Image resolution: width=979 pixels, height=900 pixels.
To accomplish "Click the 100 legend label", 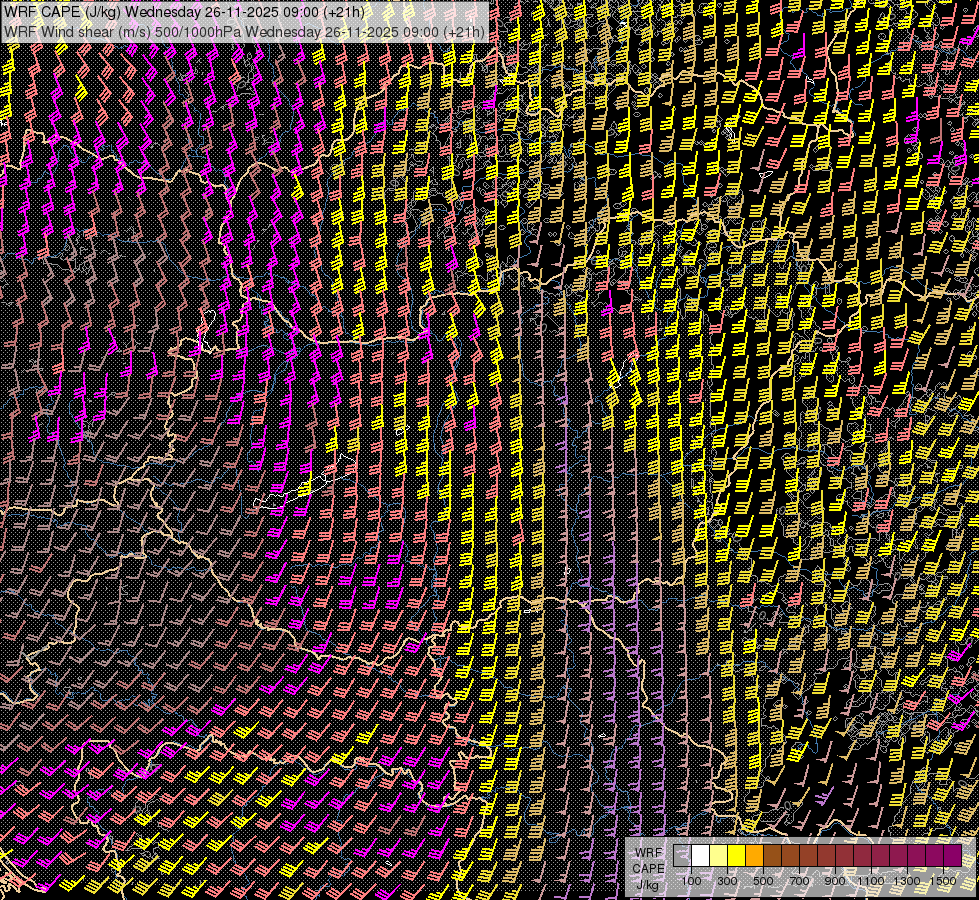I will point(692,881).
